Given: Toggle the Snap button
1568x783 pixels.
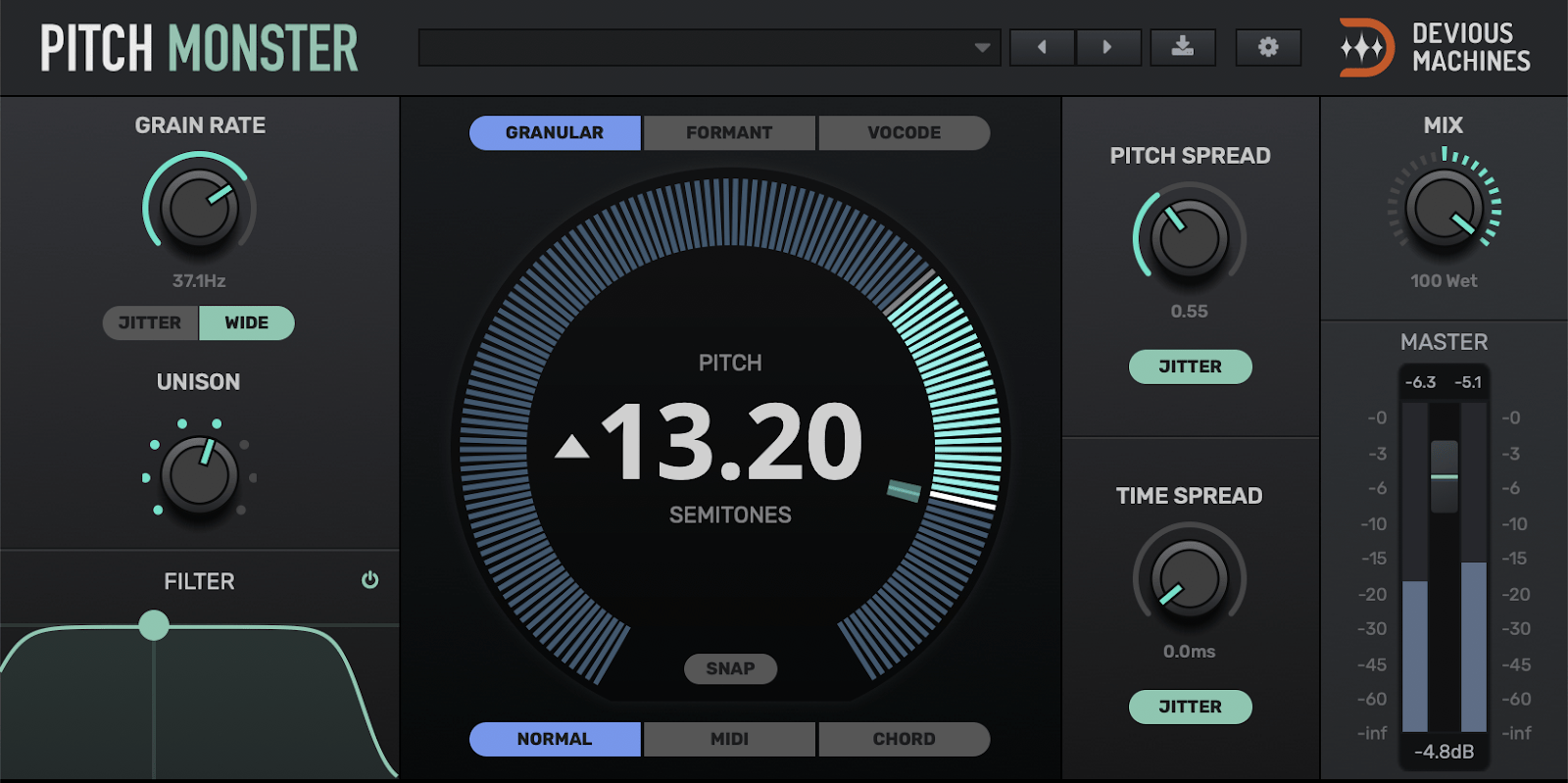Looking at the screenshot, I should (x=730, y=668).
